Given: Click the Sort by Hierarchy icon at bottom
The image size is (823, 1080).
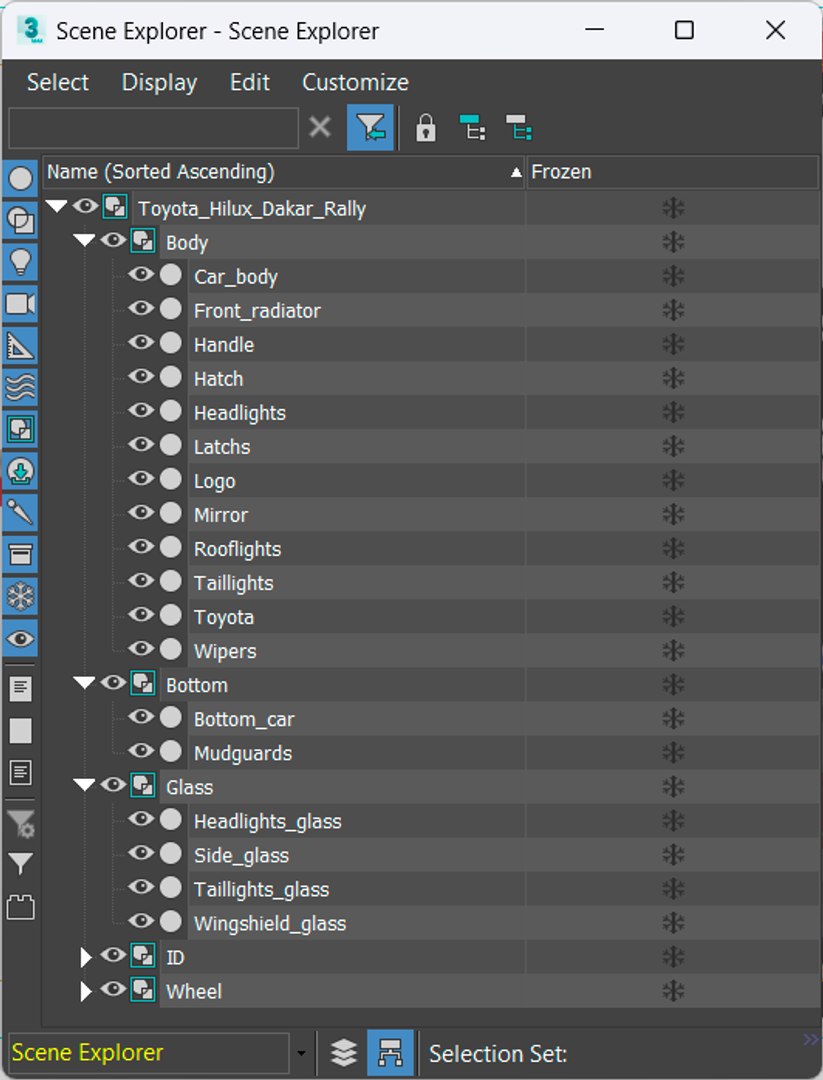Looking at the screenshot, I should [390, 1052].
